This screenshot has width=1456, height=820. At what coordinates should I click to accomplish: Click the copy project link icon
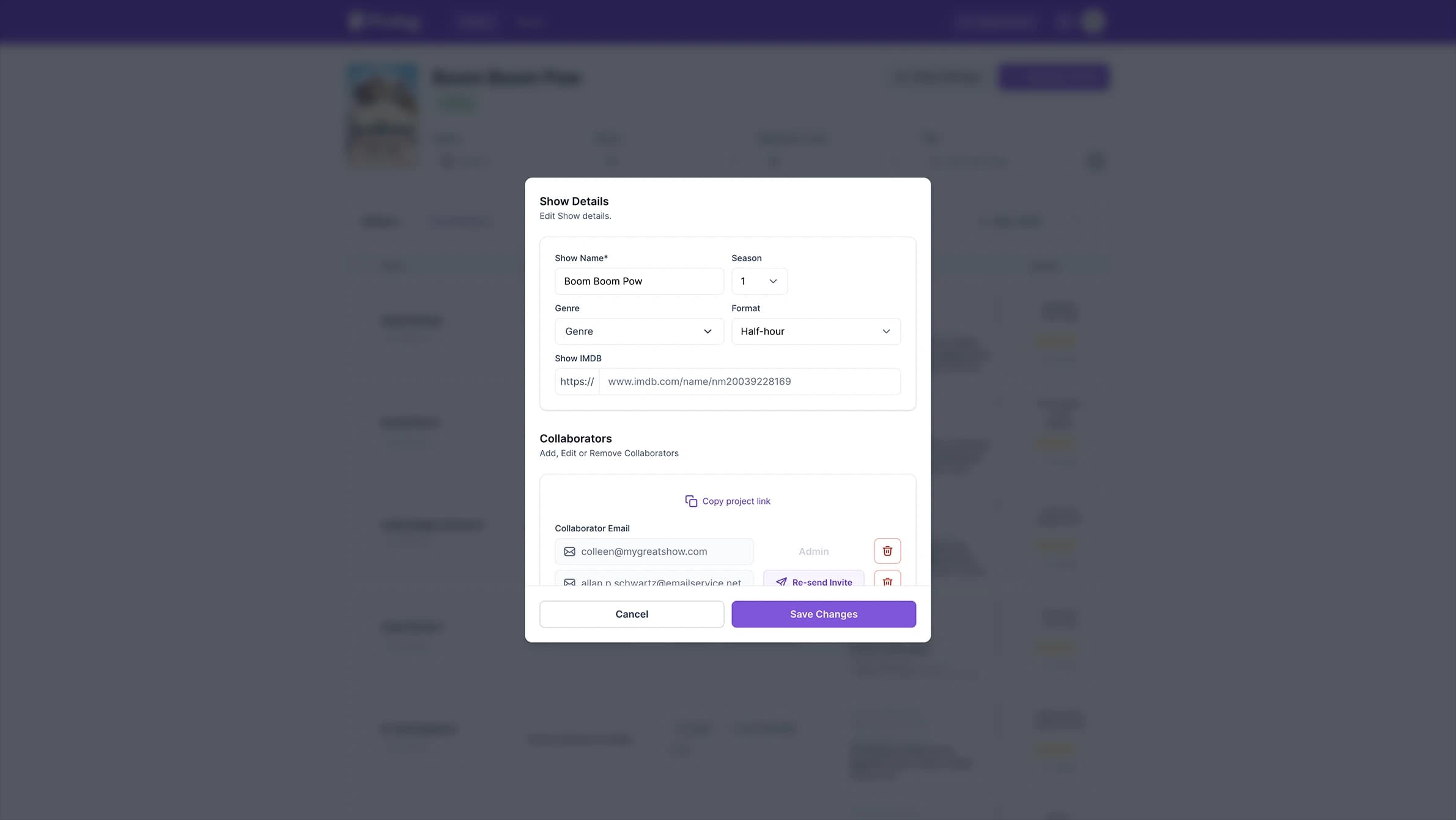pyautogui.click(x=690, y=500)
